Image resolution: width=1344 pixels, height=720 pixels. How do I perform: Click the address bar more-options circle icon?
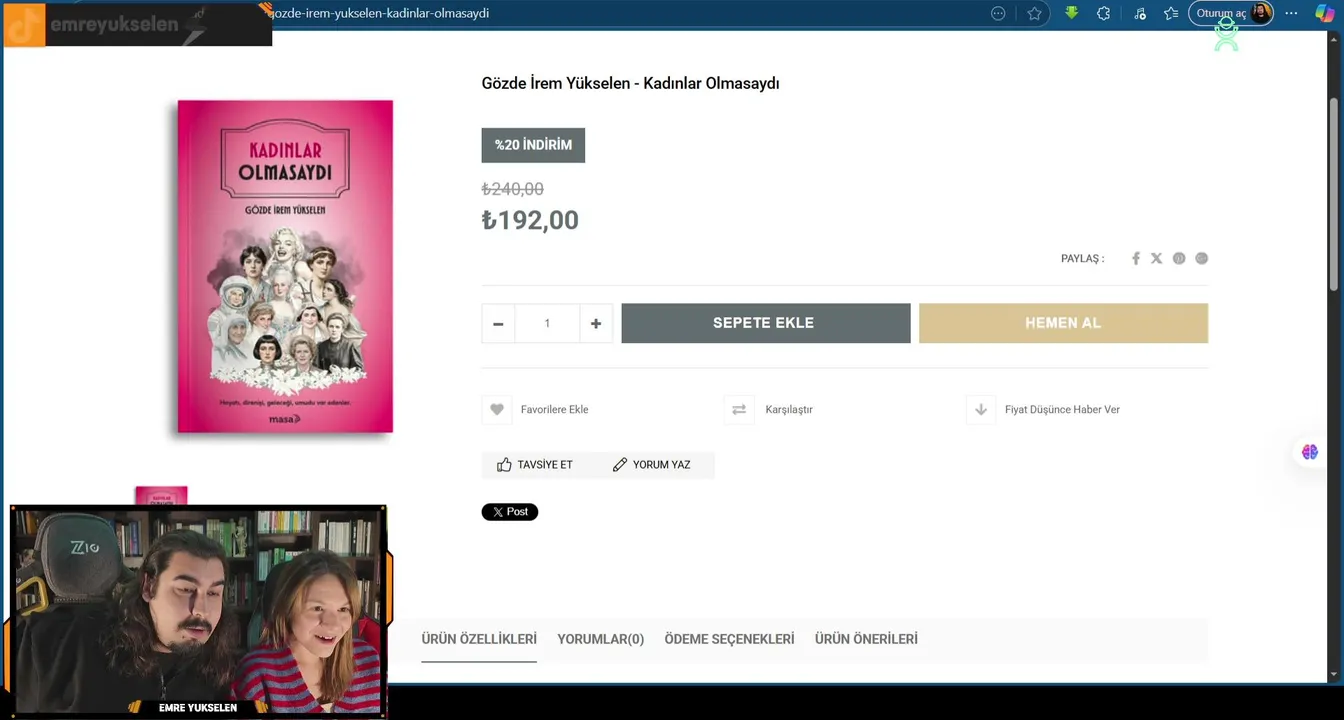tap(998, 13)
